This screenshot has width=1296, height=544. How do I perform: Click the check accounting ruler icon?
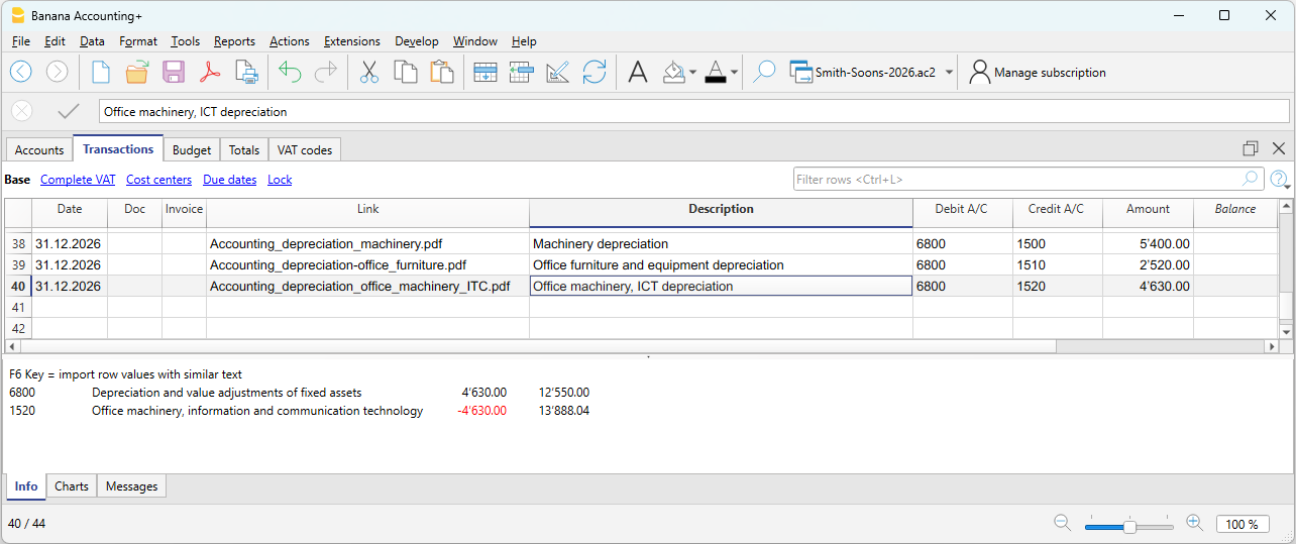557,72
